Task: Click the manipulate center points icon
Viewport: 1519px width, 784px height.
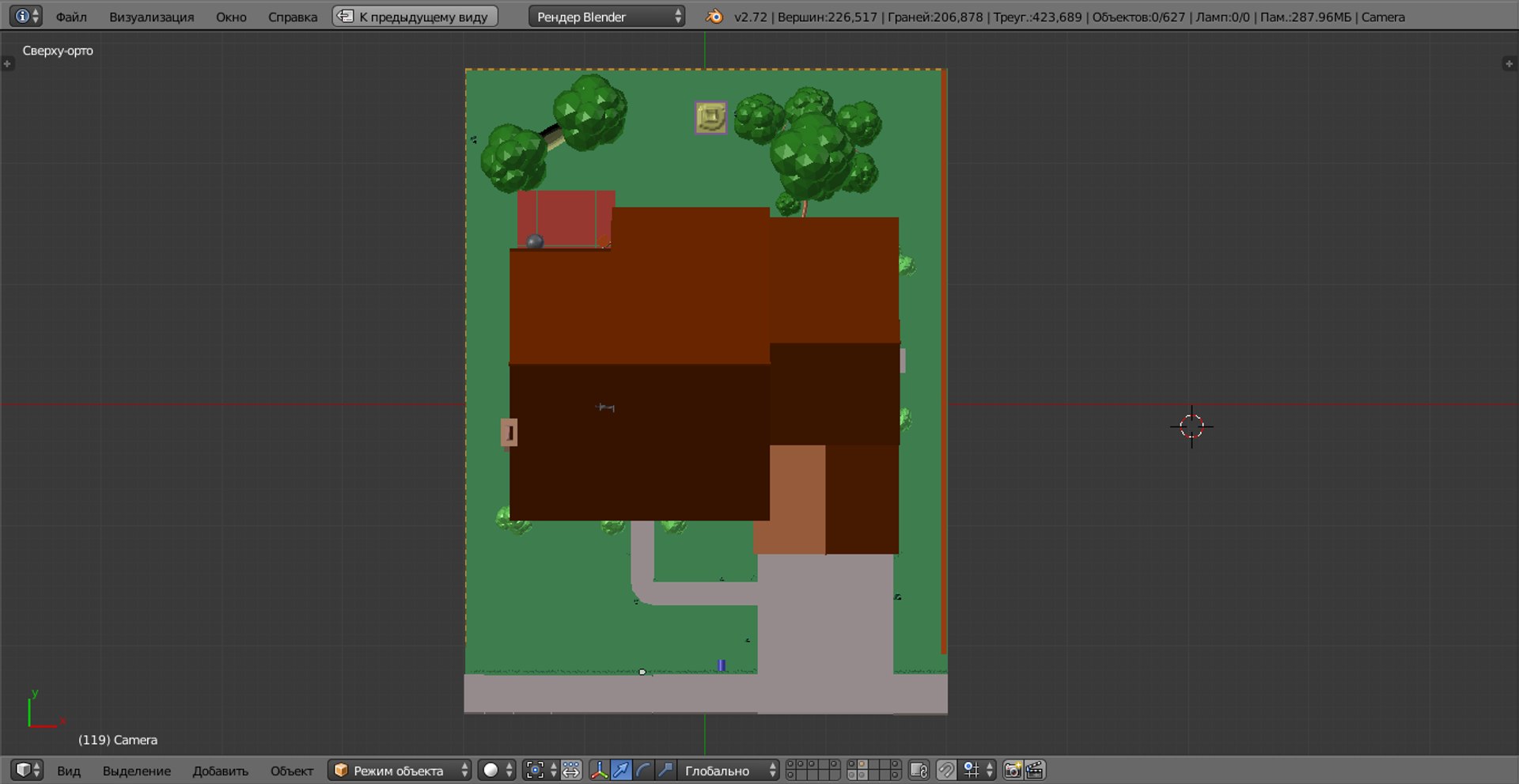Action: pos(571,770)
